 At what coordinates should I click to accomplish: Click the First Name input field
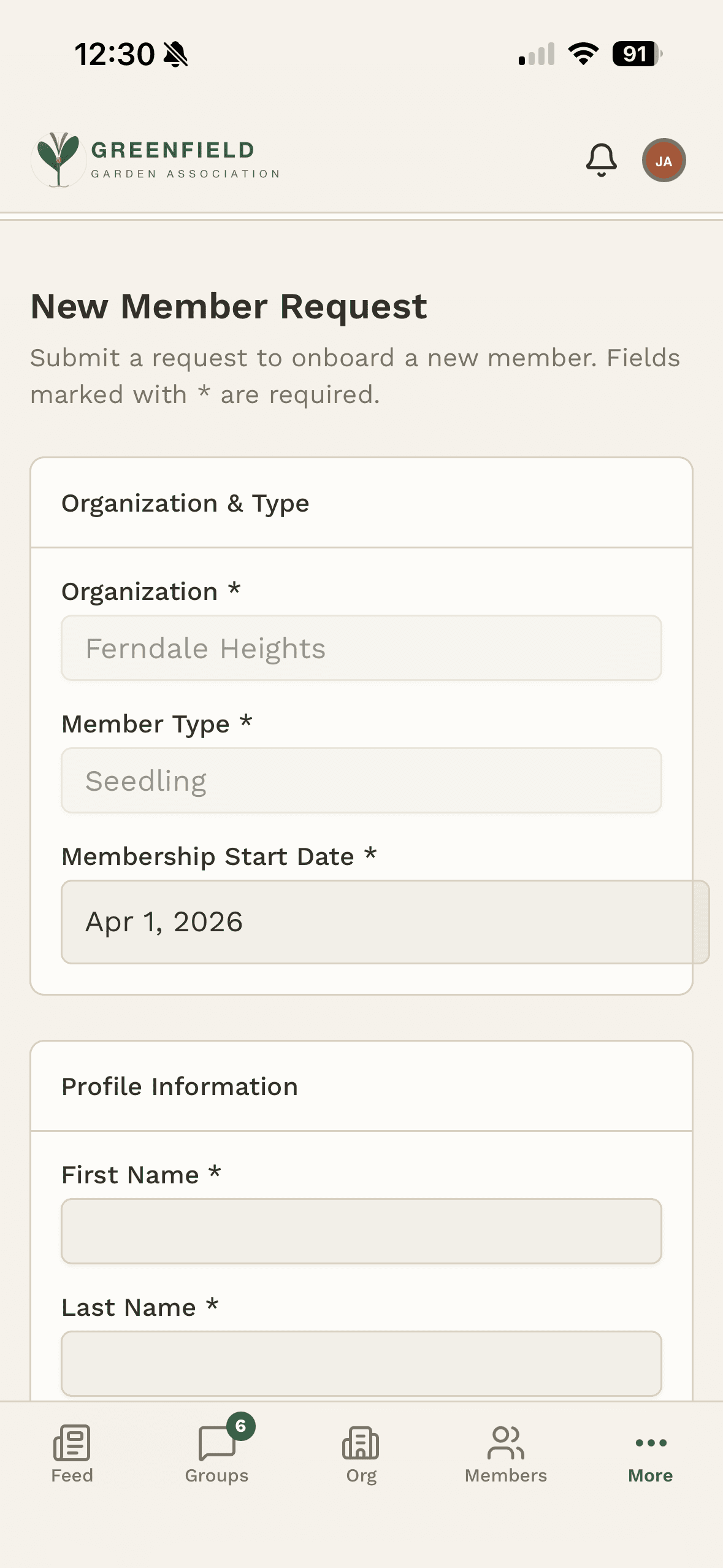tap(361, 1231)
